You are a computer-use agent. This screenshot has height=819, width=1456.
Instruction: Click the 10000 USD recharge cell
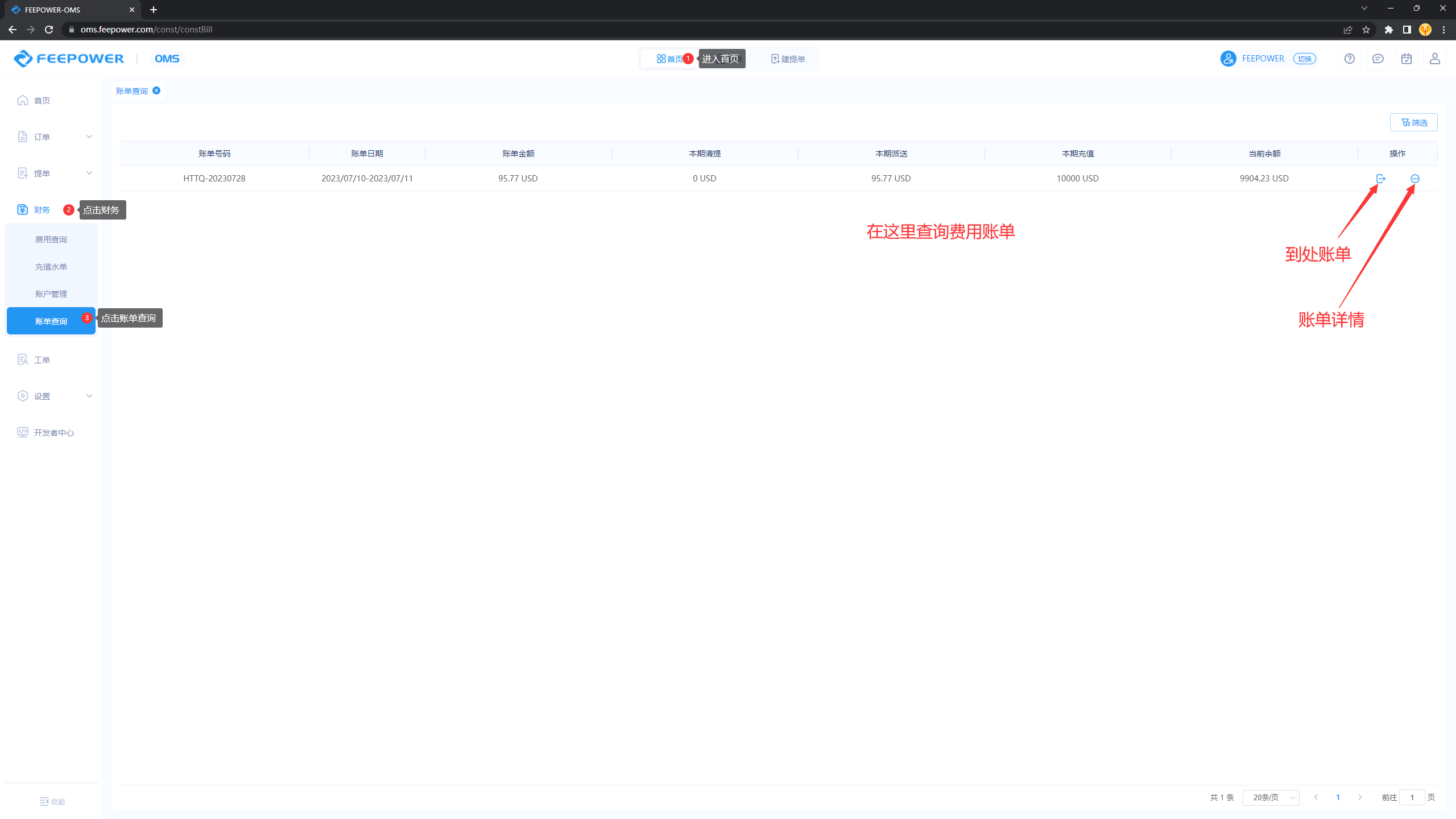(1078, 179)
